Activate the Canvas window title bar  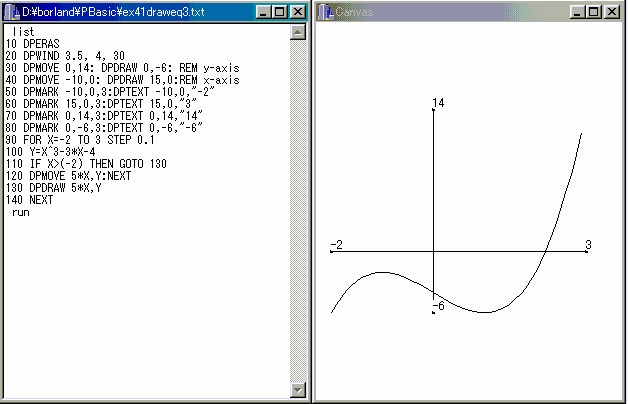point(450,12)
